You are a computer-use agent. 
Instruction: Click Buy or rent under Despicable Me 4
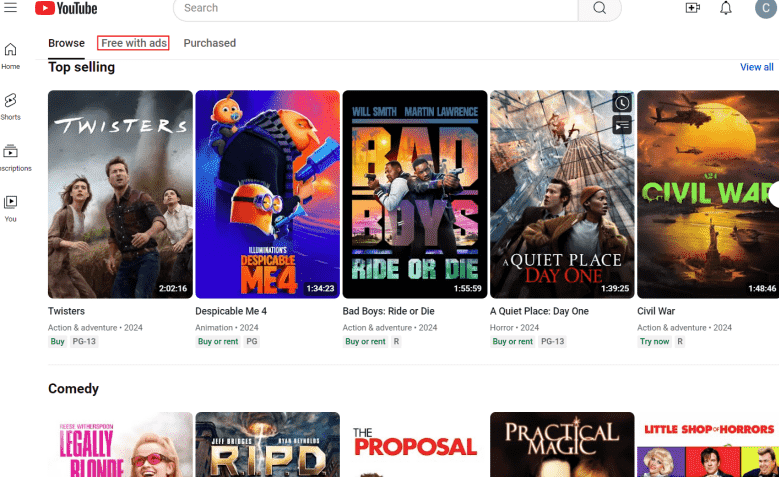[218, 342]
